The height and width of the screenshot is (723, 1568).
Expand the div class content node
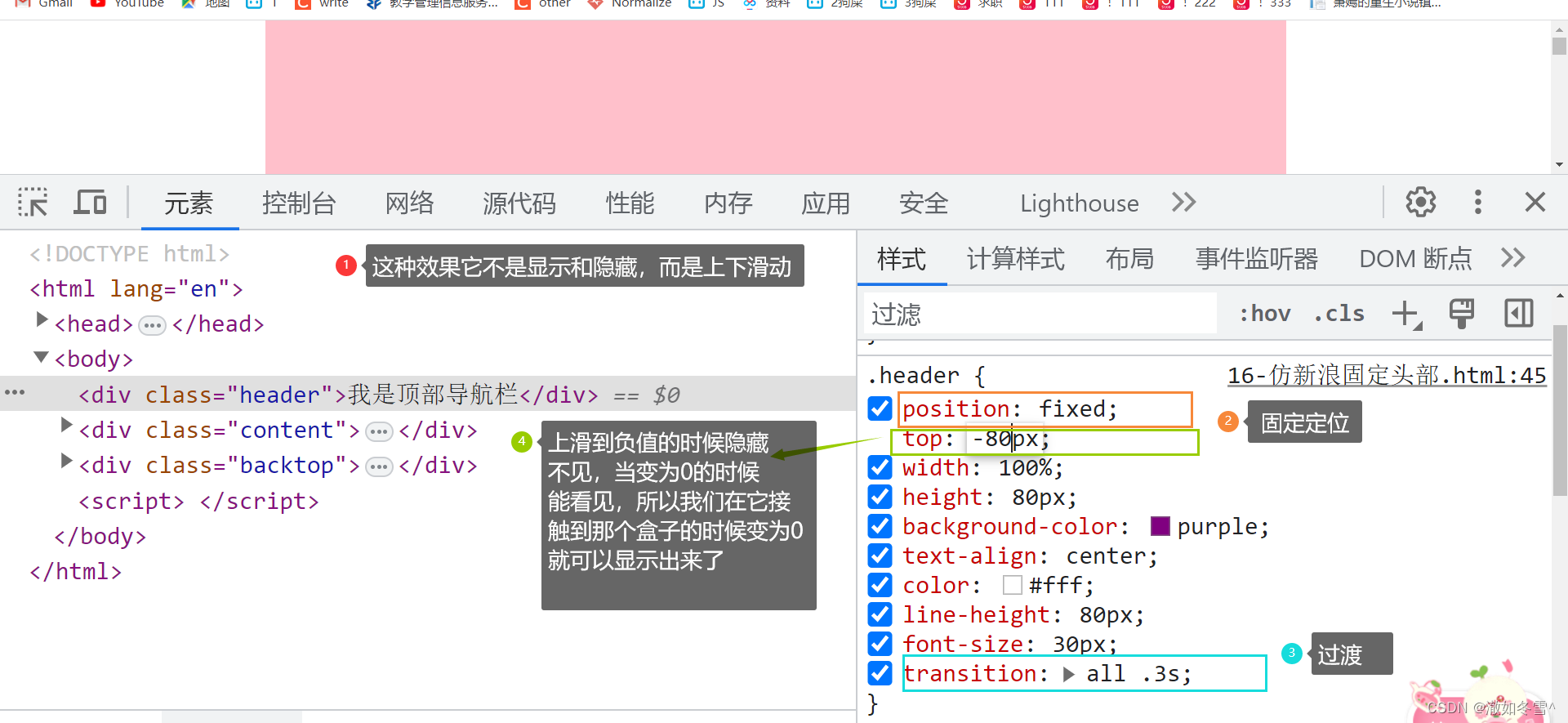[x=66, y=425]
